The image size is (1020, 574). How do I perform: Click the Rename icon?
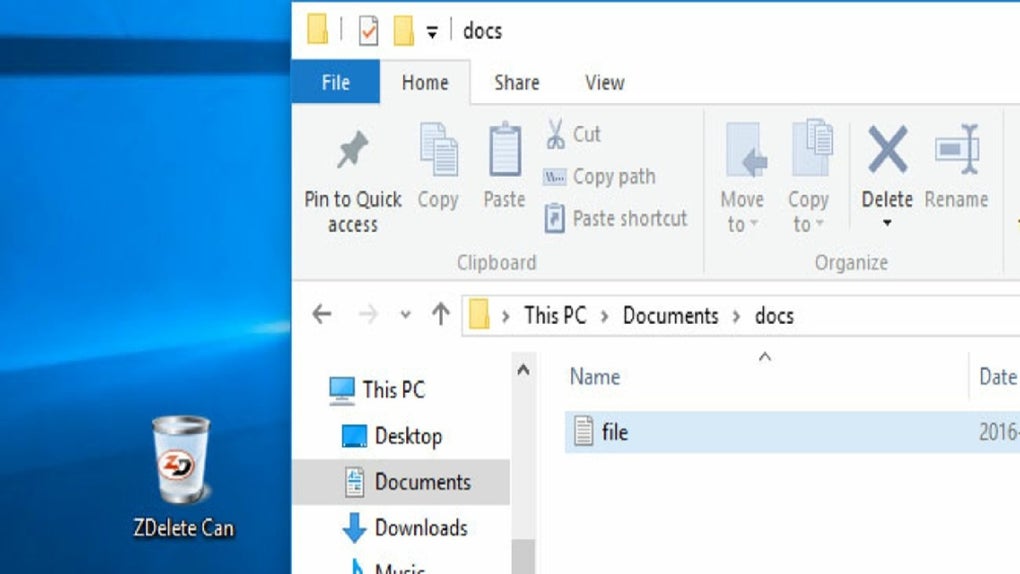[x=957, y=149]
